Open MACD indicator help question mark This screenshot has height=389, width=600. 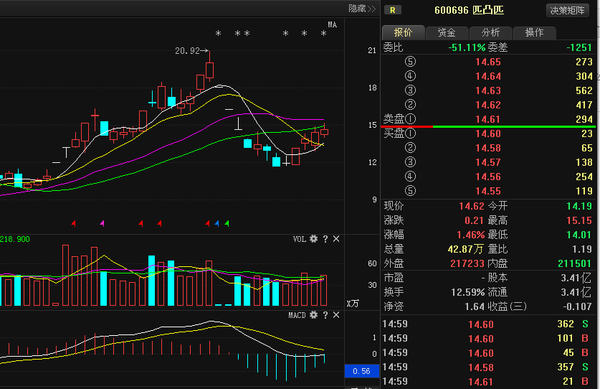click(x=325, y=315)
